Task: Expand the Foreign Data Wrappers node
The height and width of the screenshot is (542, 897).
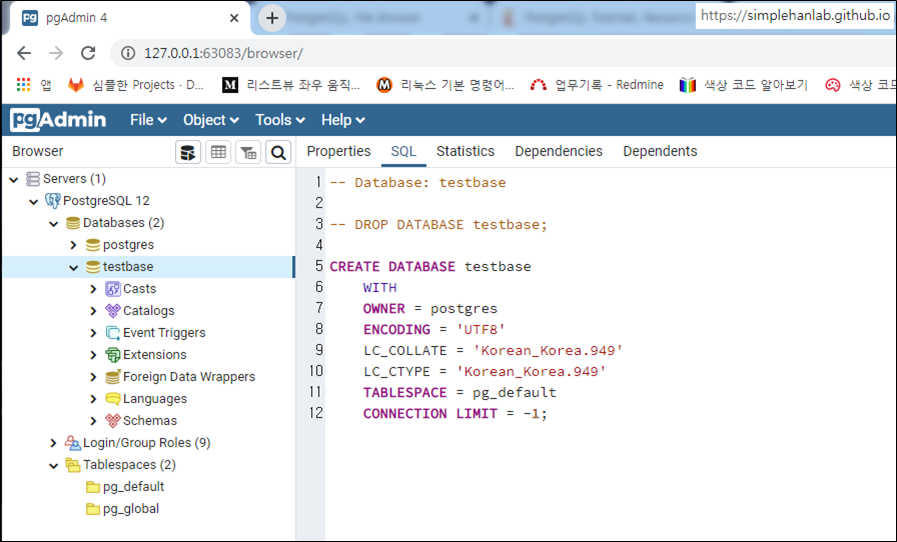Action: point(93,377)
